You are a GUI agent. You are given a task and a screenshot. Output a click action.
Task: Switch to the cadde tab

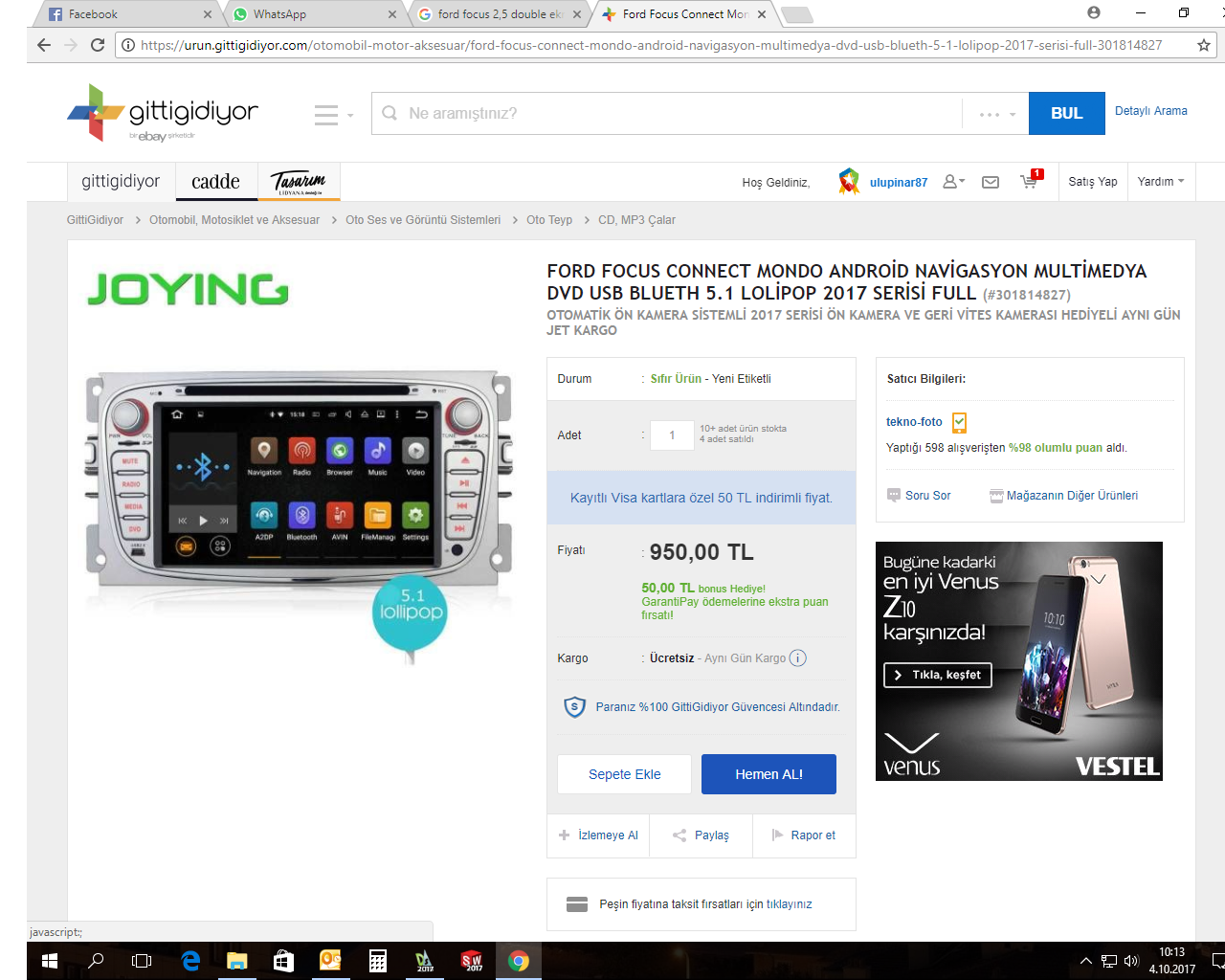coord(215,181)
